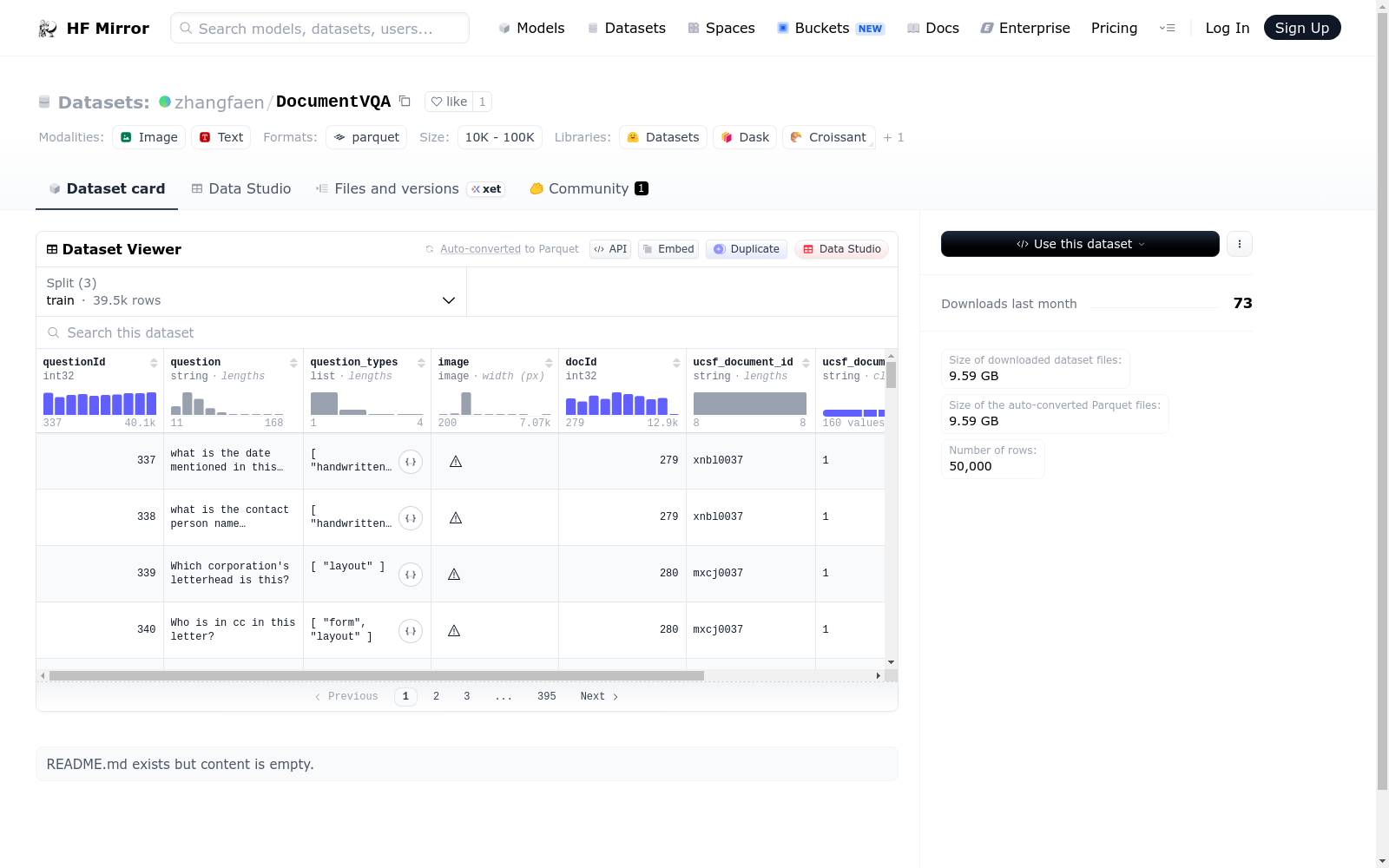This screenshot has height=868, width=1389.
Task: Open the zhangfaen profile link
Action: (219, 102)
